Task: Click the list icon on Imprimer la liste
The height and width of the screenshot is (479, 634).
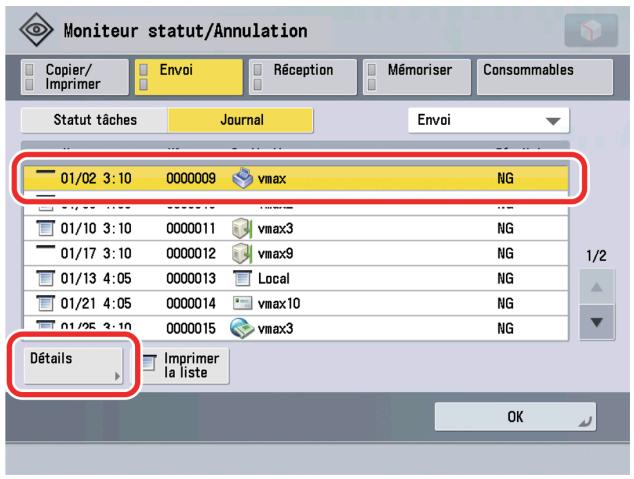Action: (150, 363)
